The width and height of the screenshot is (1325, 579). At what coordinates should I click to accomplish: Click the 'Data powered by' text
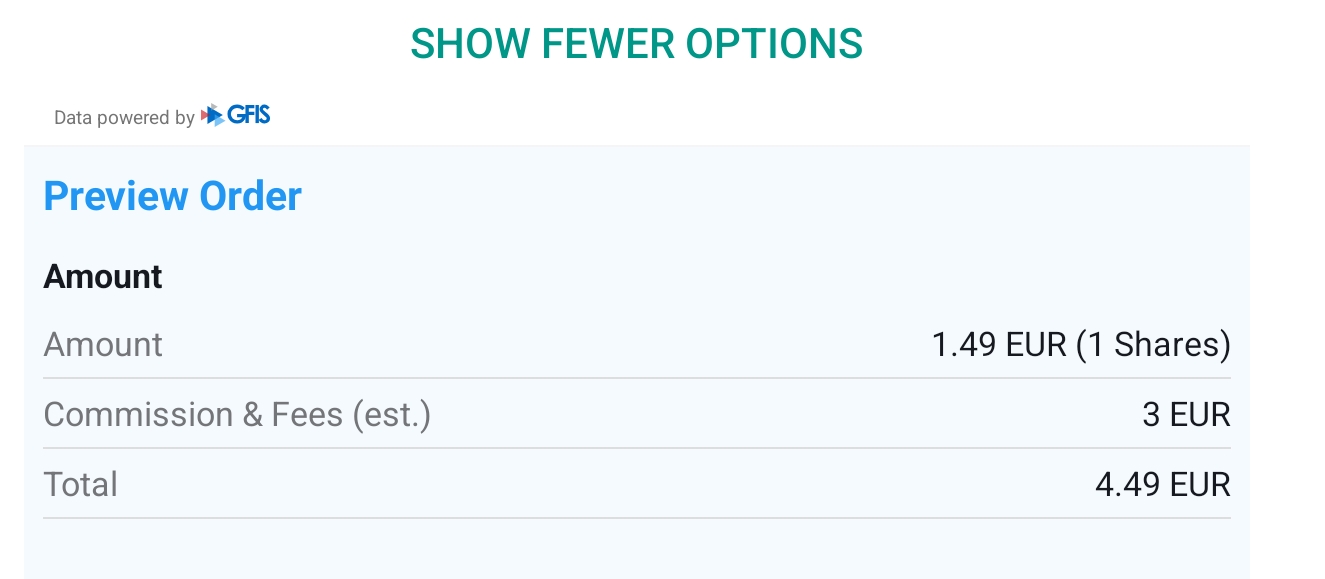124,118
